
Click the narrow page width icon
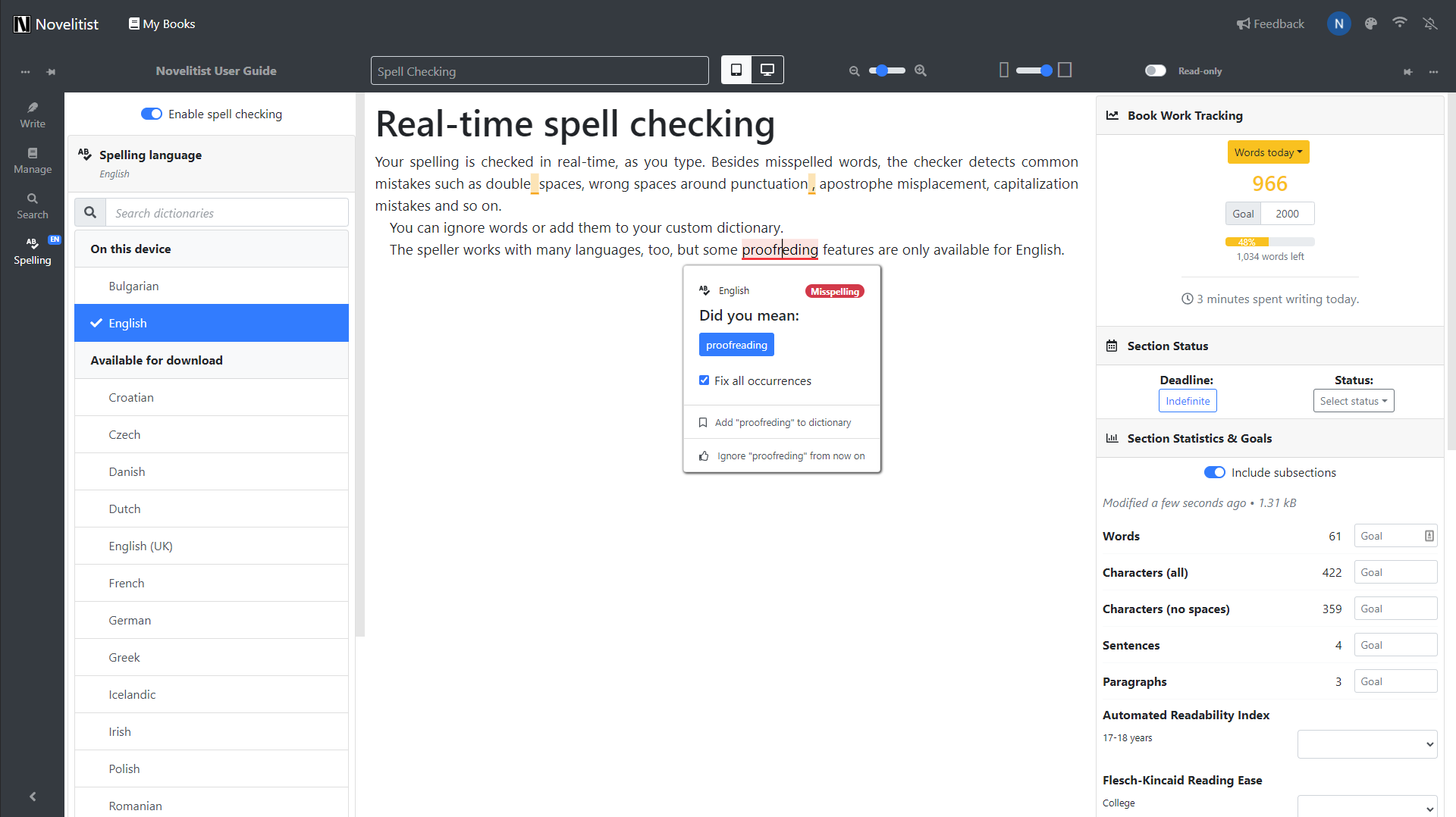(1004, 70)
